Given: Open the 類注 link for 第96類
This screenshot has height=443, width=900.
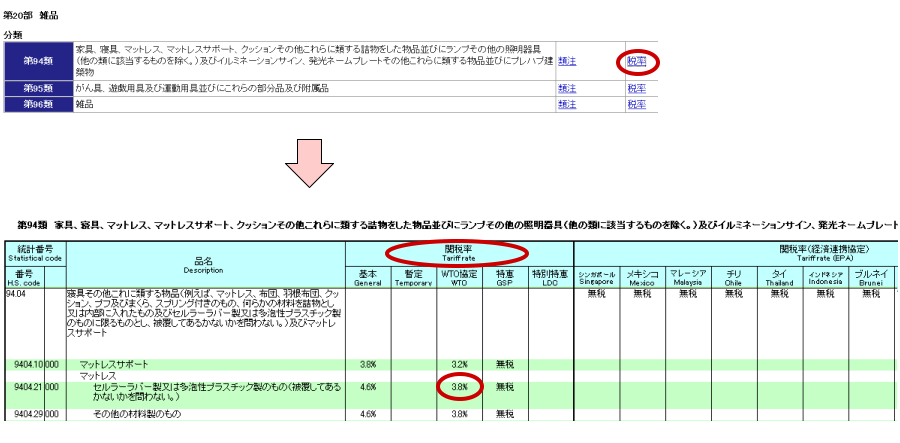Looking at the screenshot, I should click(567, 104).
